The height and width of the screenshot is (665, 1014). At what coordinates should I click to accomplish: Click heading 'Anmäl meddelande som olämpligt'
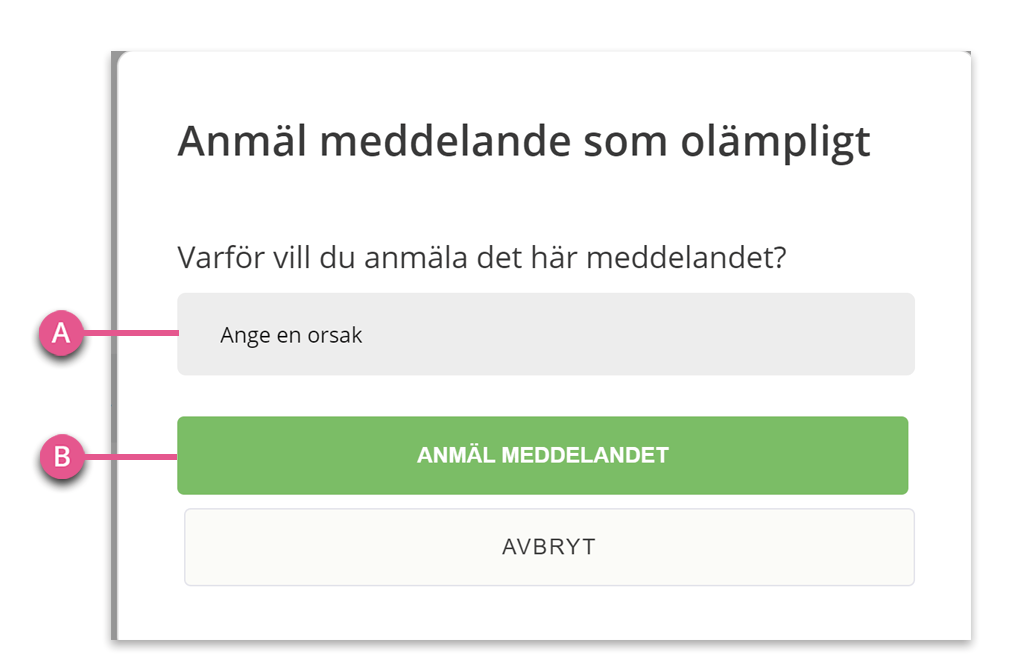pyautogui.click(x=524, y=141)
